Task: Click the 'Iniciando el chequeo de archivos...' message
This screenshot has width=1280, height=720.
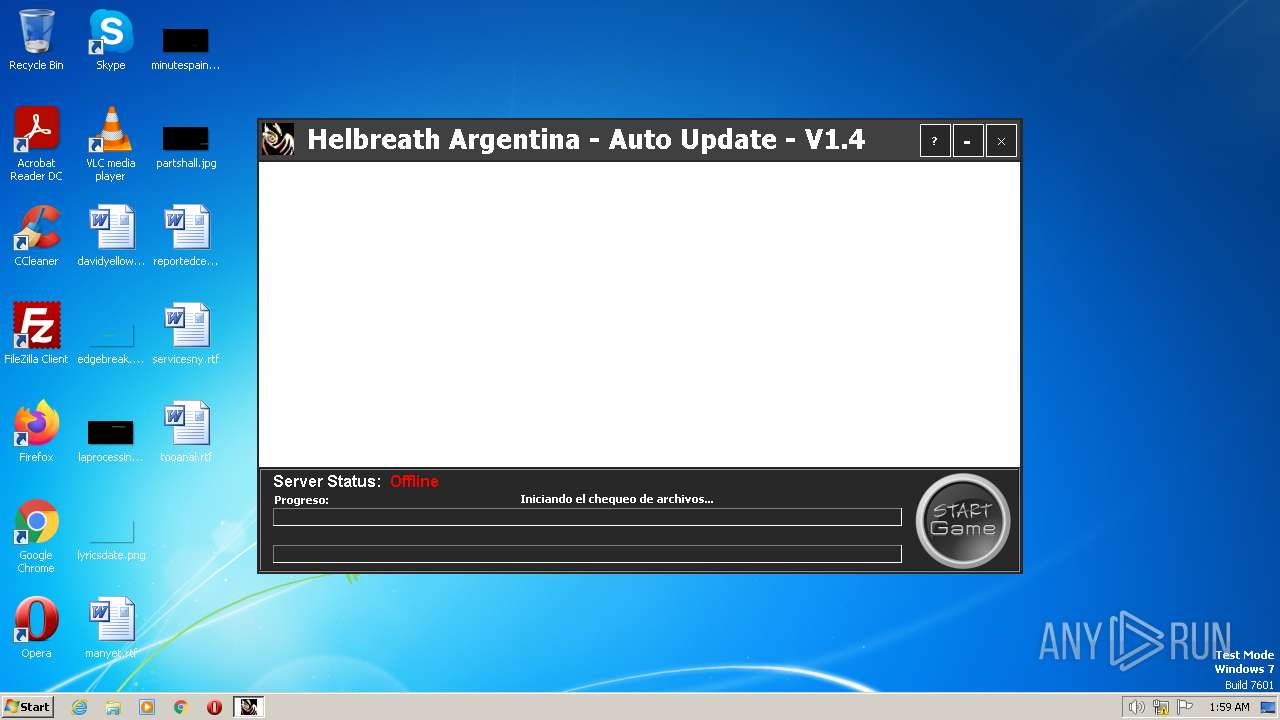Action: (x=617, y=499)
